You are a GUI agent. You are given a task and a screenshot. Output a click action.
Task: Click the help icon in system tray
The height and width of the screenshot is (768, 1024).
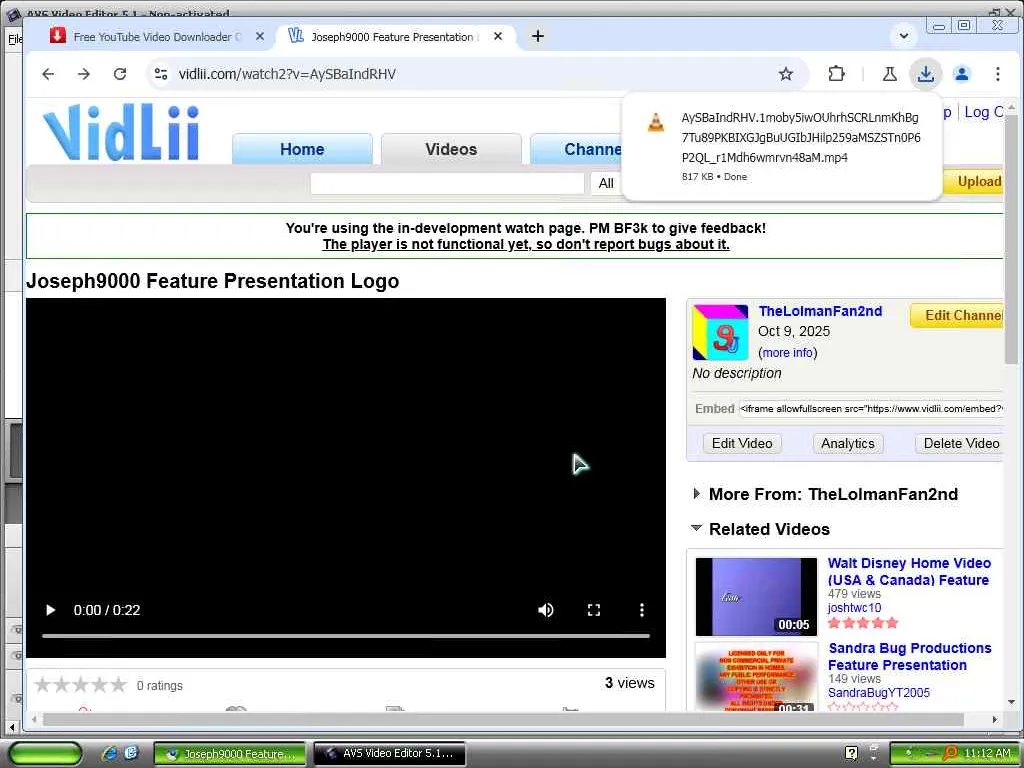[851, 754]
